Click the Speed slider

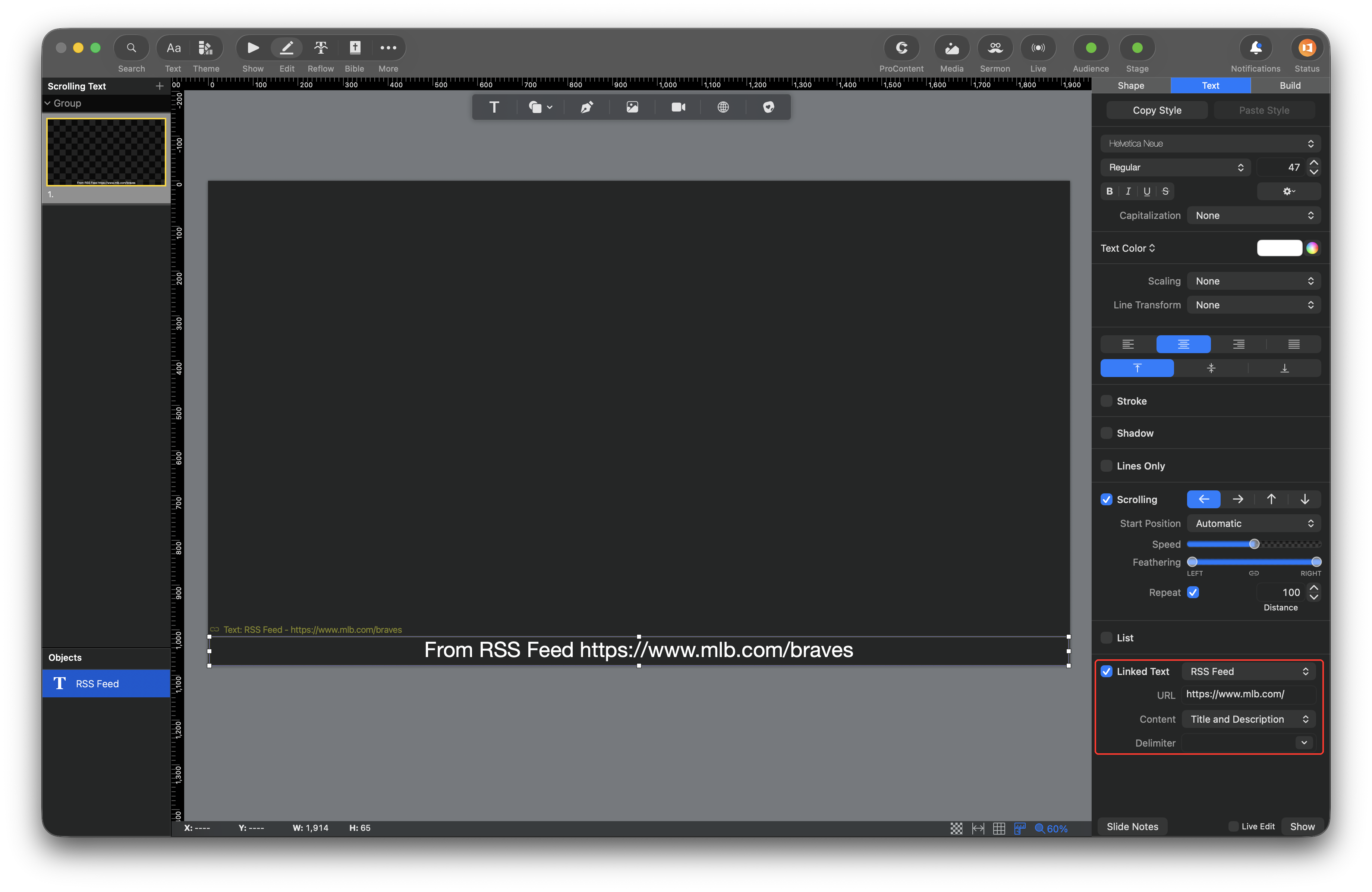1254,544
